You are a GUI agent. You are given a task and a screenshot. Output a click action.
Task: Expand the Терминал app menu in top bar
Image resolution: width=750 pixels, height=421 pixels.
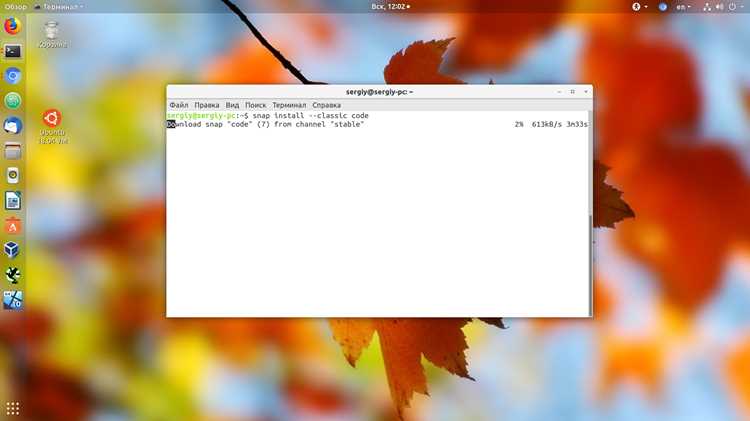pos(58,7)
